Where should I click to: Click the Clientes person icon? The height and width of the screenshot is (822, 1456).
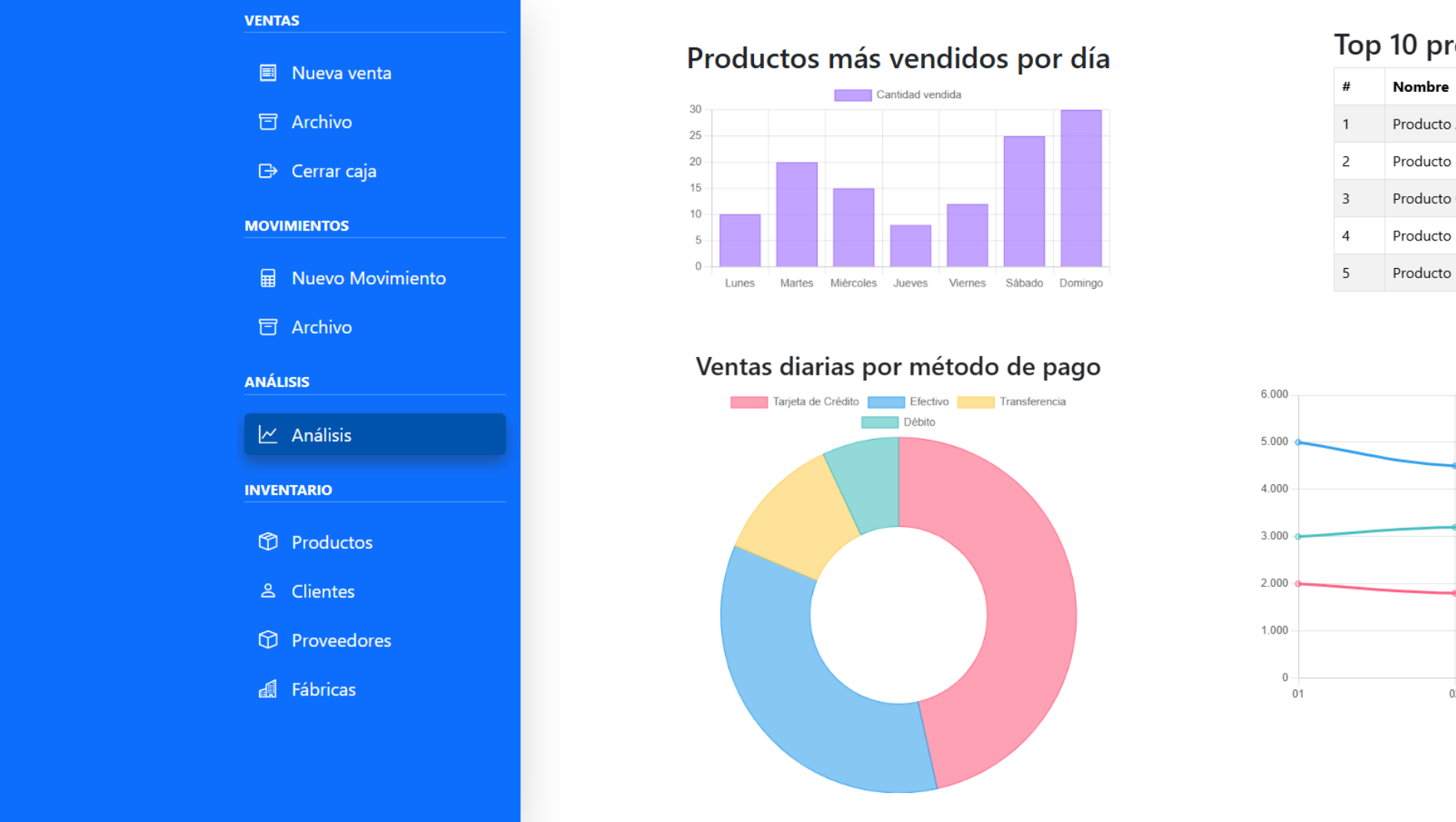(x=267, y=591)
